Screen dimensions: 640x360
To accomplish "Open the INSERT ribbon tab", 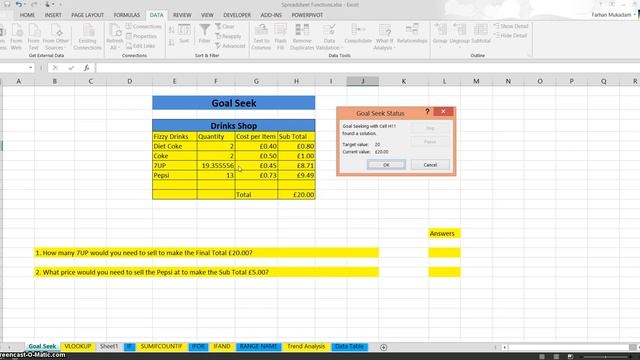I will coord(53,15).
